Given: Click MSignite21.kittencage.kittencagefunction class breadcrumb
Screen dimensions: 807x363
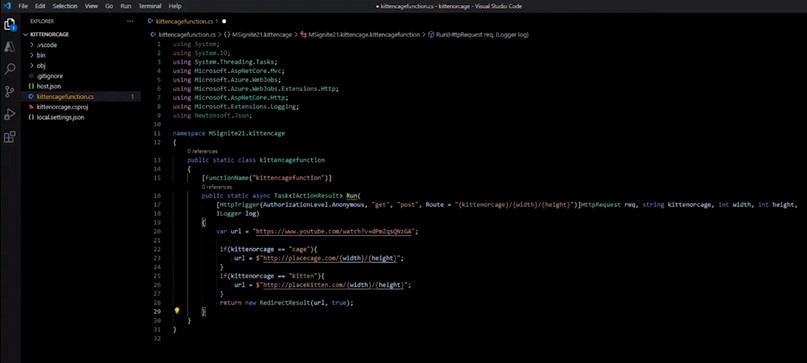Looking at the screenshot, I should (x=364, y=34).
